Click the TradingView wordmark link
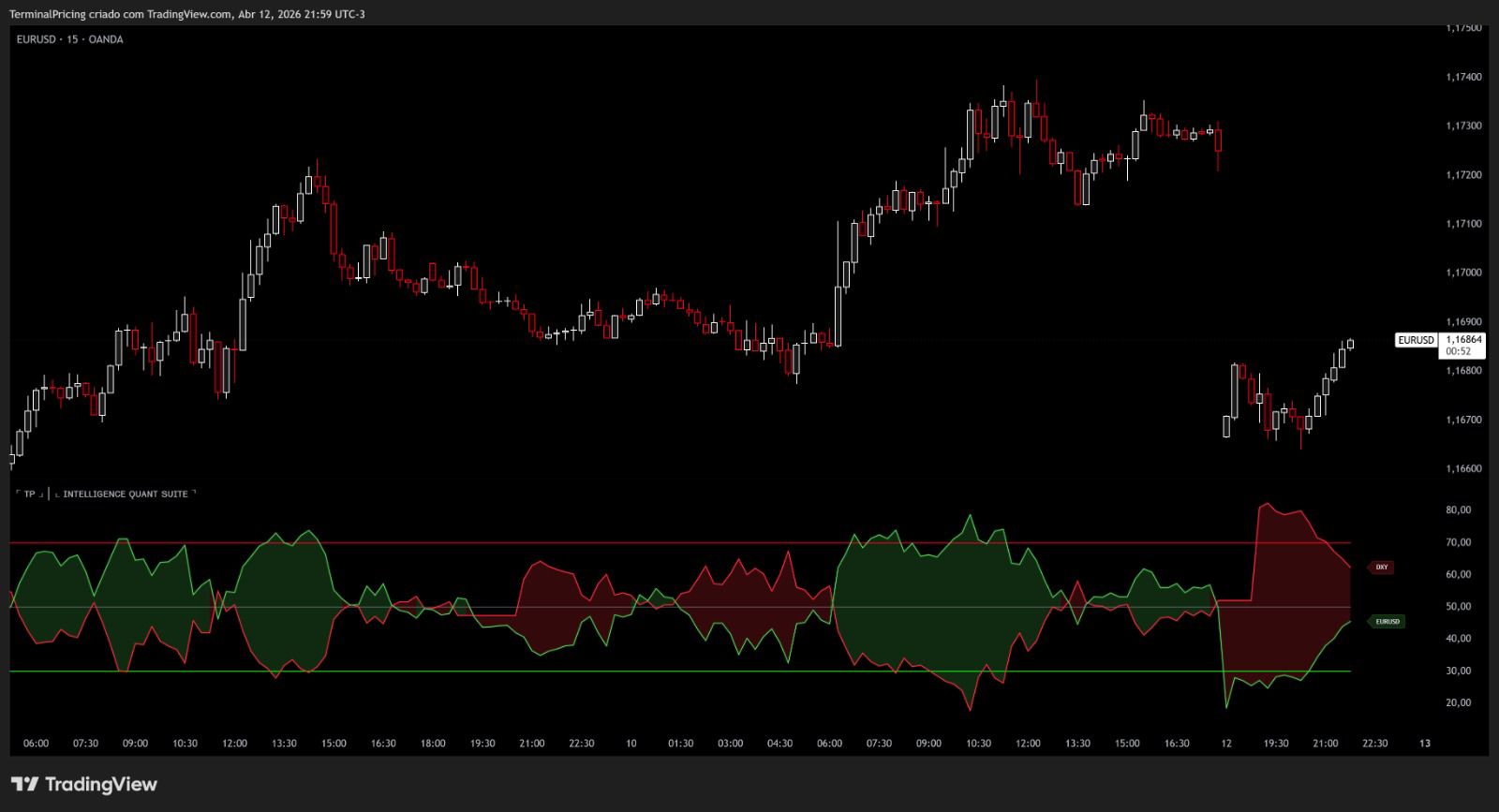Screen dimensions: 1499x812 coord(101,785)
